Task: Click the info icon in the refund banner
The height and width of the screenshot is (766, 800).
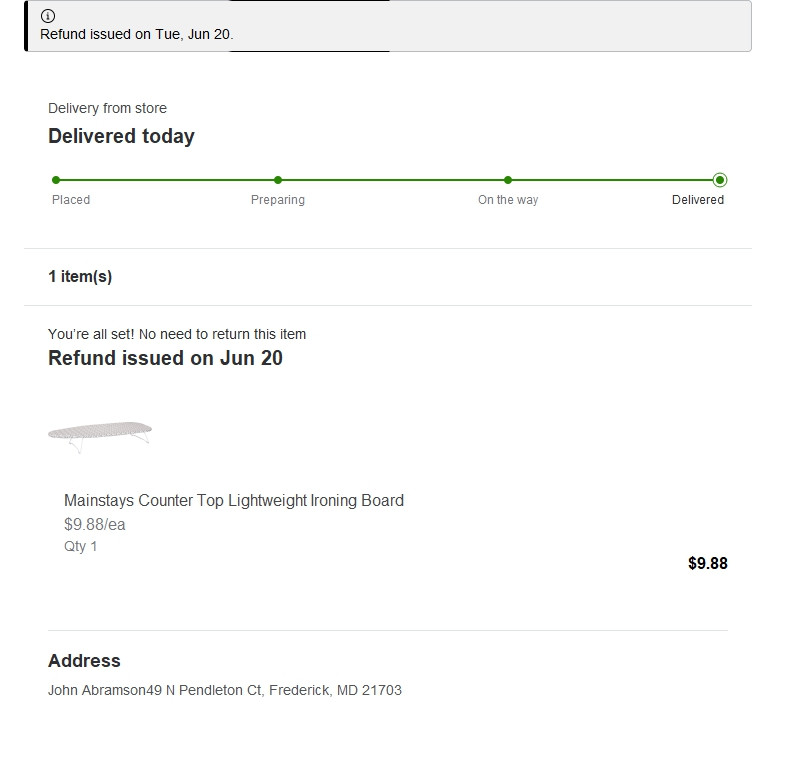Action: [x=48, y=16]
